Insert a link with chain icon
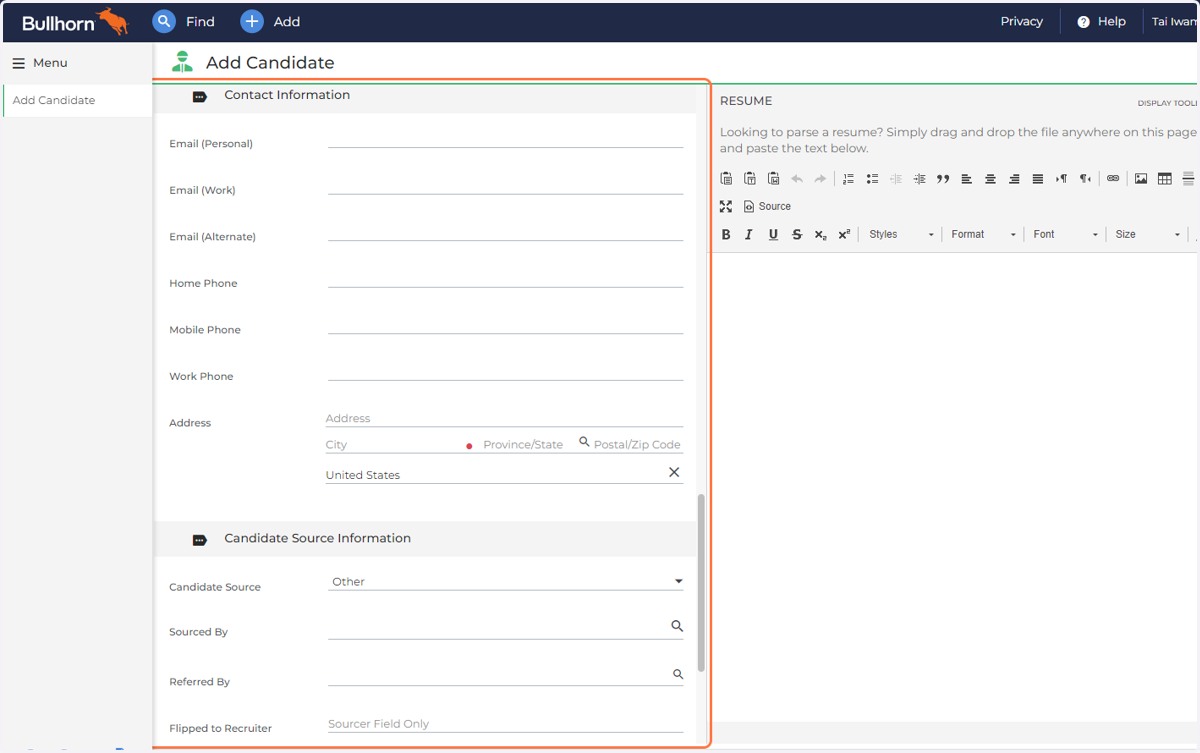1200x753 pixels. (1113, 179)
